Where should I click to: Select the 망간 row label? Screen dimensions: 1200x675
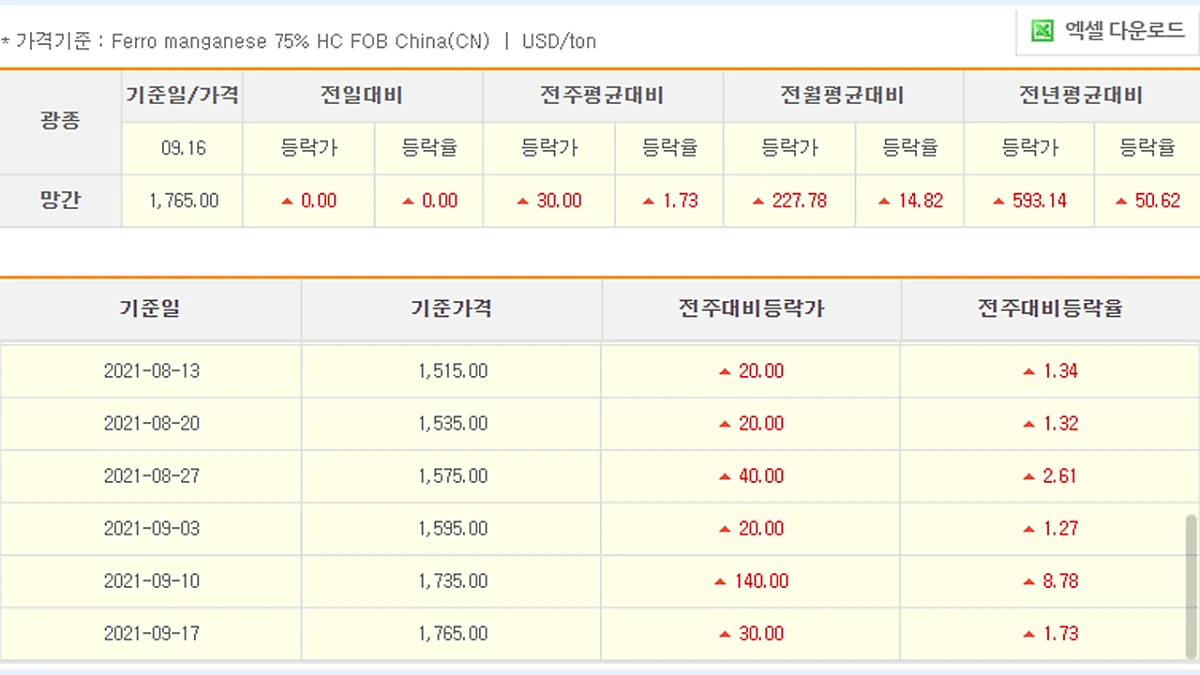click(59, 200)
